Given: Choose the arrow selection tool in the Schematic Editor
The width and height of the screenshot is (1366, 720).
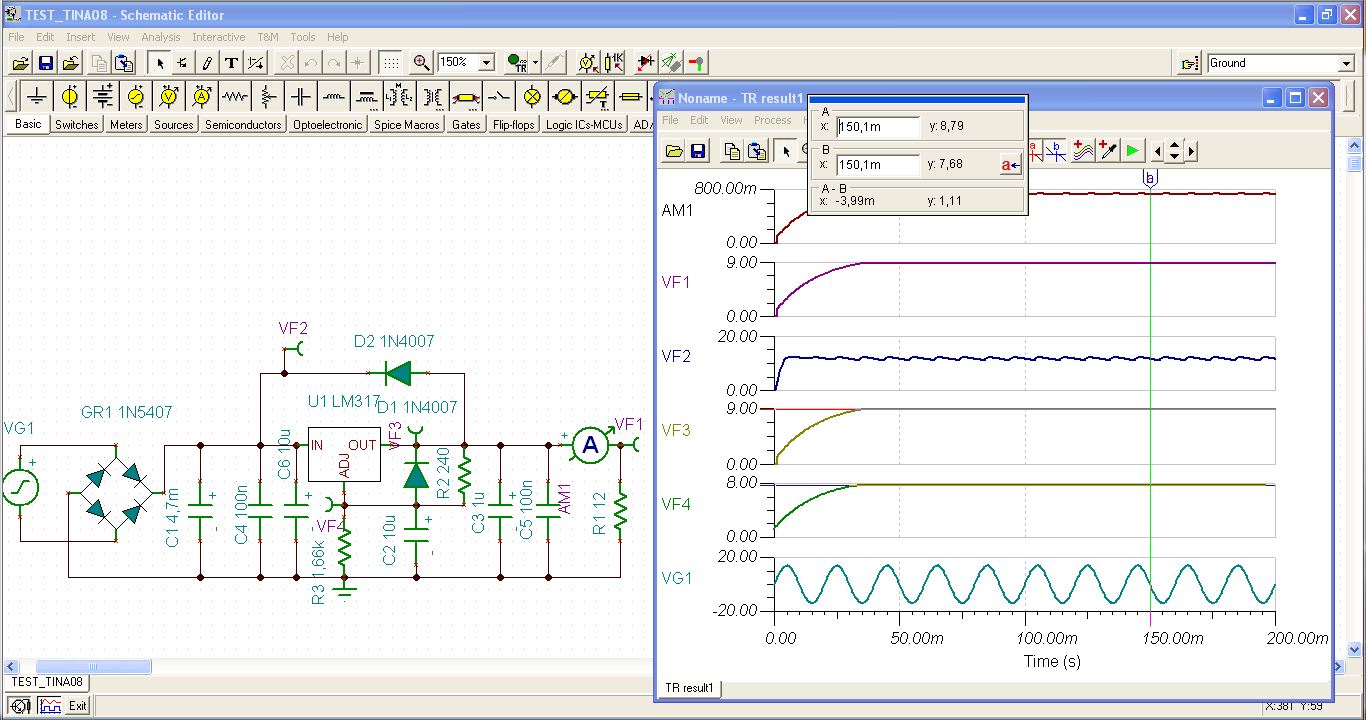Looking at the screenshot, I should [160, 63].
